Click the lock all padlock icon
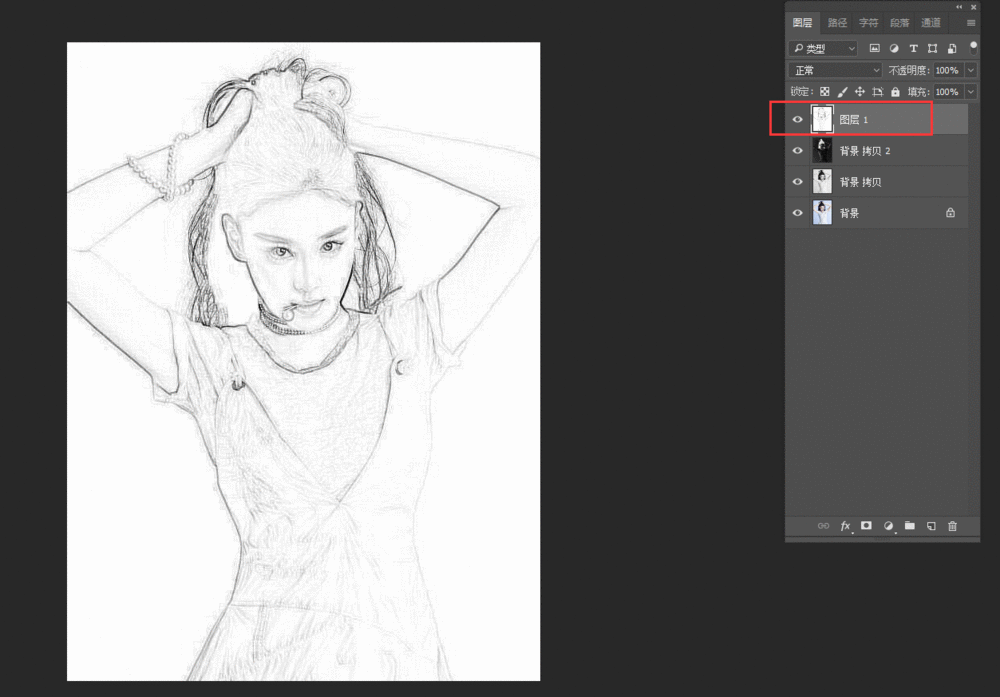The height and width of the screenshot is (697, 1000). pyautogui.click(x=895, y=92)
